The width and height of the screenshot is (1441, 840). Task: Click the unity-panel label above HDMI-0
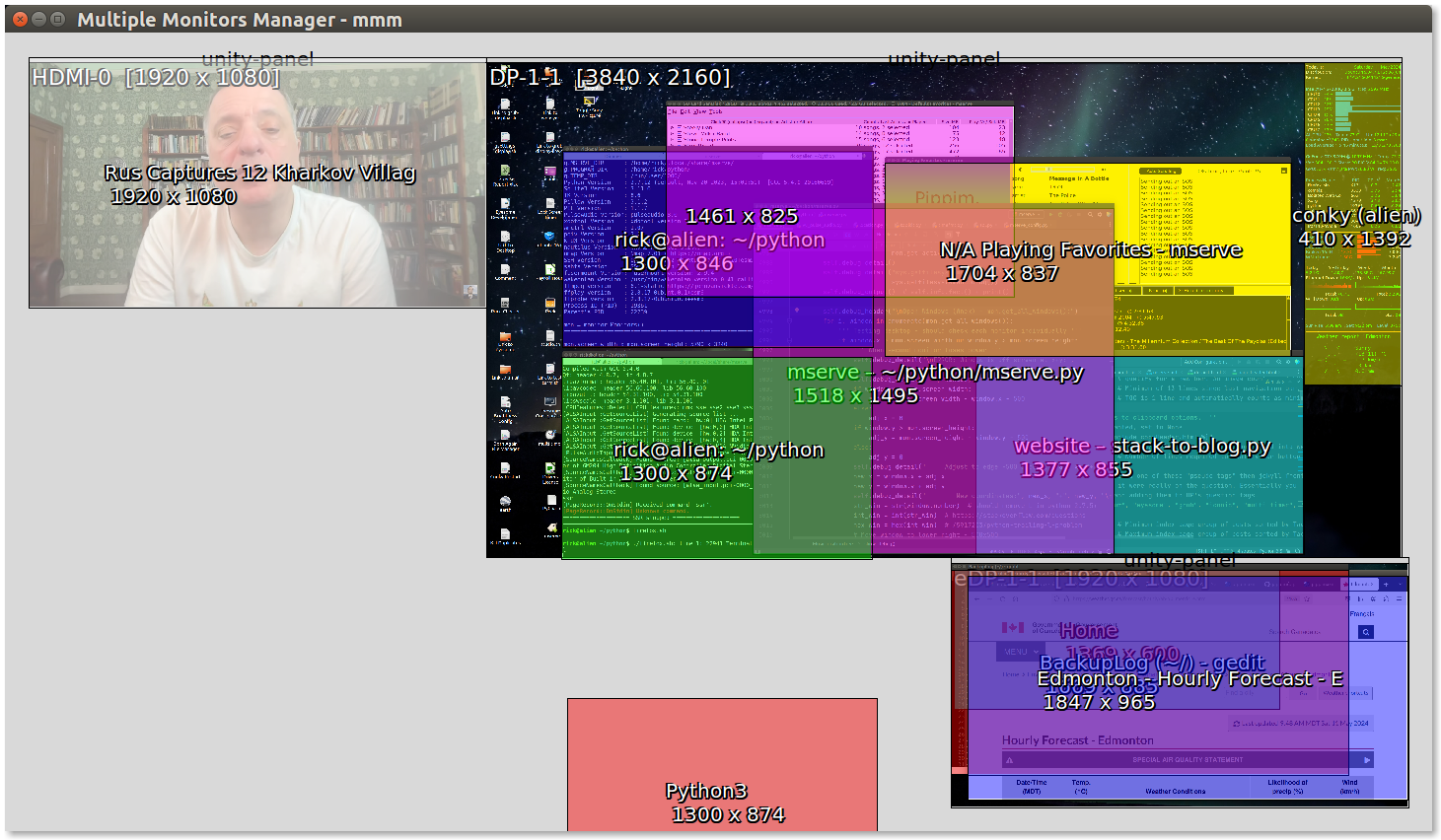(x=257, y=58)
